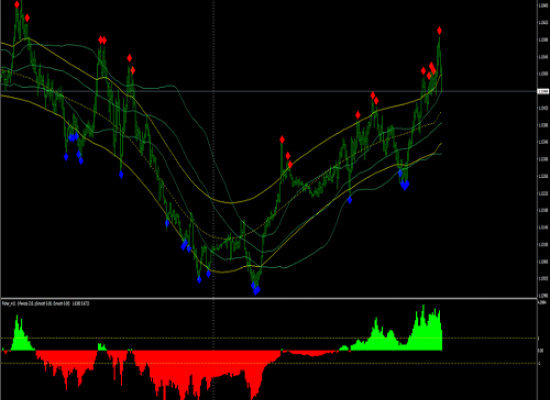The height and width of the screenshot is (400, 550).
Task: Click the blue diamond cluster at the chart's lowest low
Action: [256, 289]
